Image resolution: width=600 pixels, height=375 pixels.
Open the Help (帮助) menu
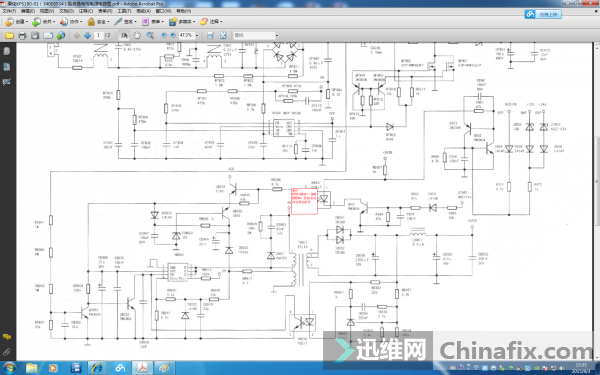point(184,11)
